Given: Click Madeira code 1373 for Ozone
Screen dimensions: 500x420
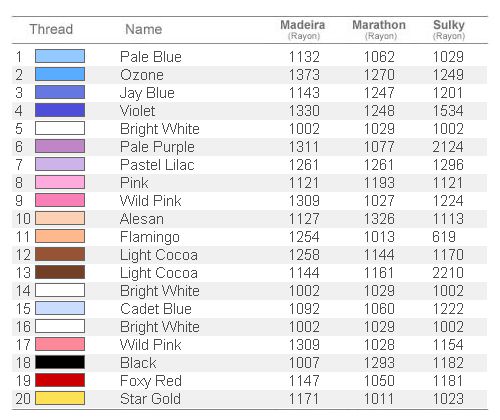Looking at the screenshot, I should coord(304,75).
